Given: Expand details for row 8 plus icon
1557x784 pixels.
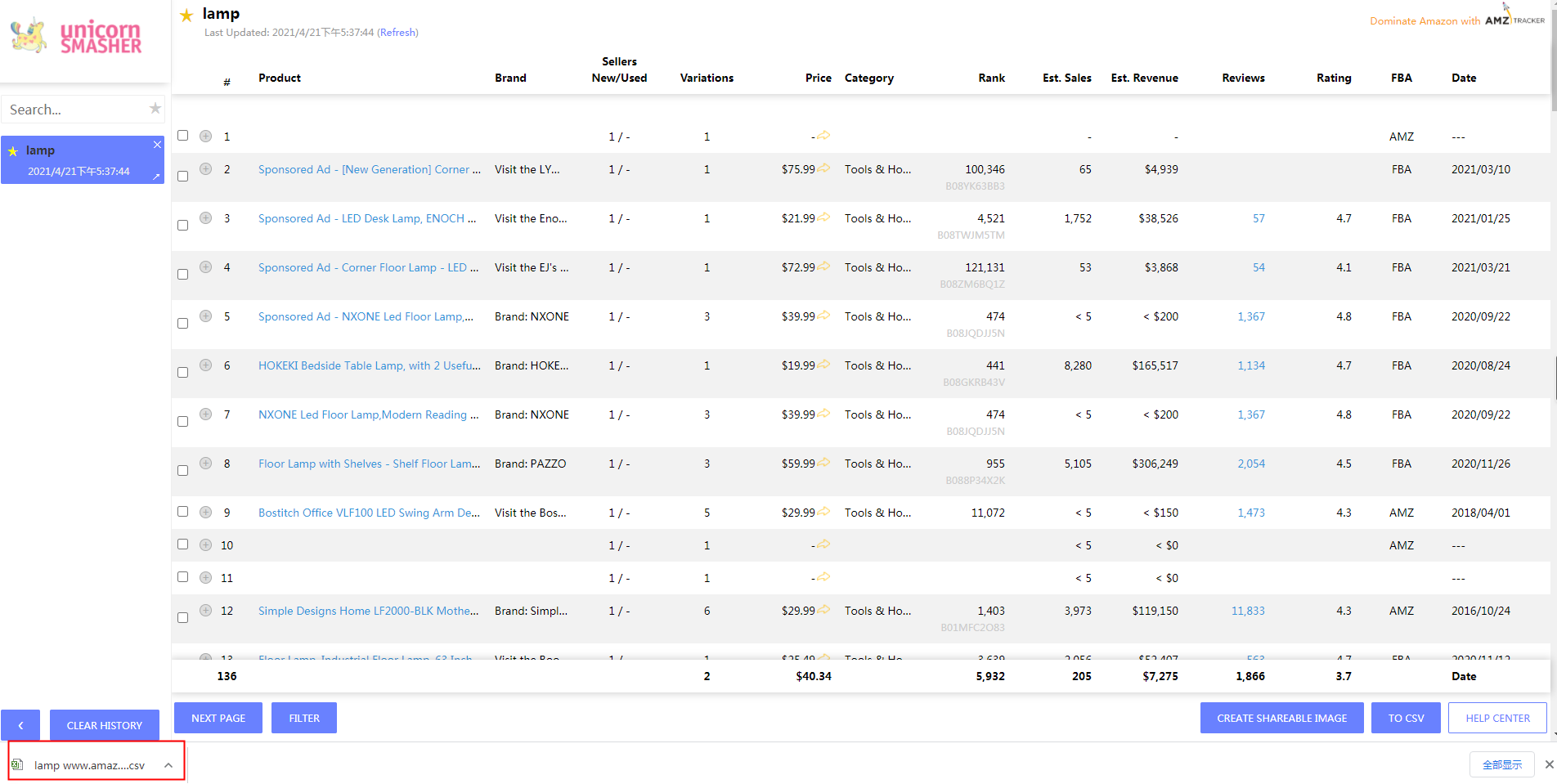Looking at the screenshot, I should point(206,464).
